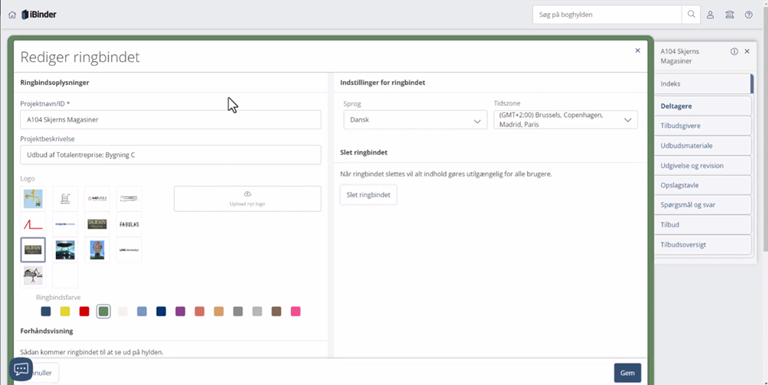Screen dimensions: 768x385
Task: Select the black tree sketch logo
Action: coord(33,275)
